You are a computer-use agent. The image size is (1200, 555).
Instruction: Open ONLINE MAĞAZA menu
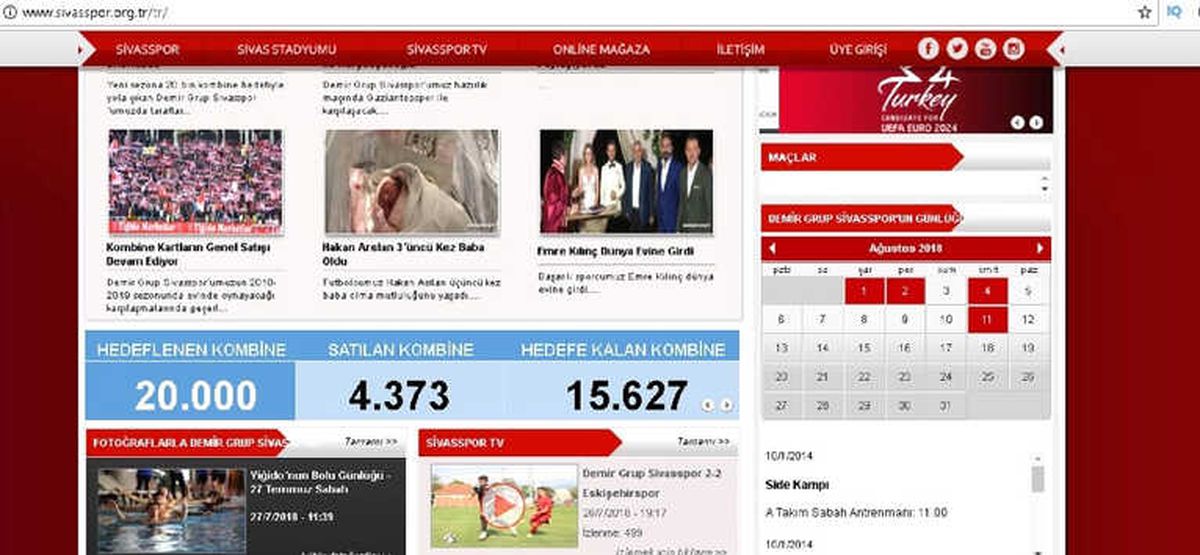pyautogui.click(x=601, y=49)
